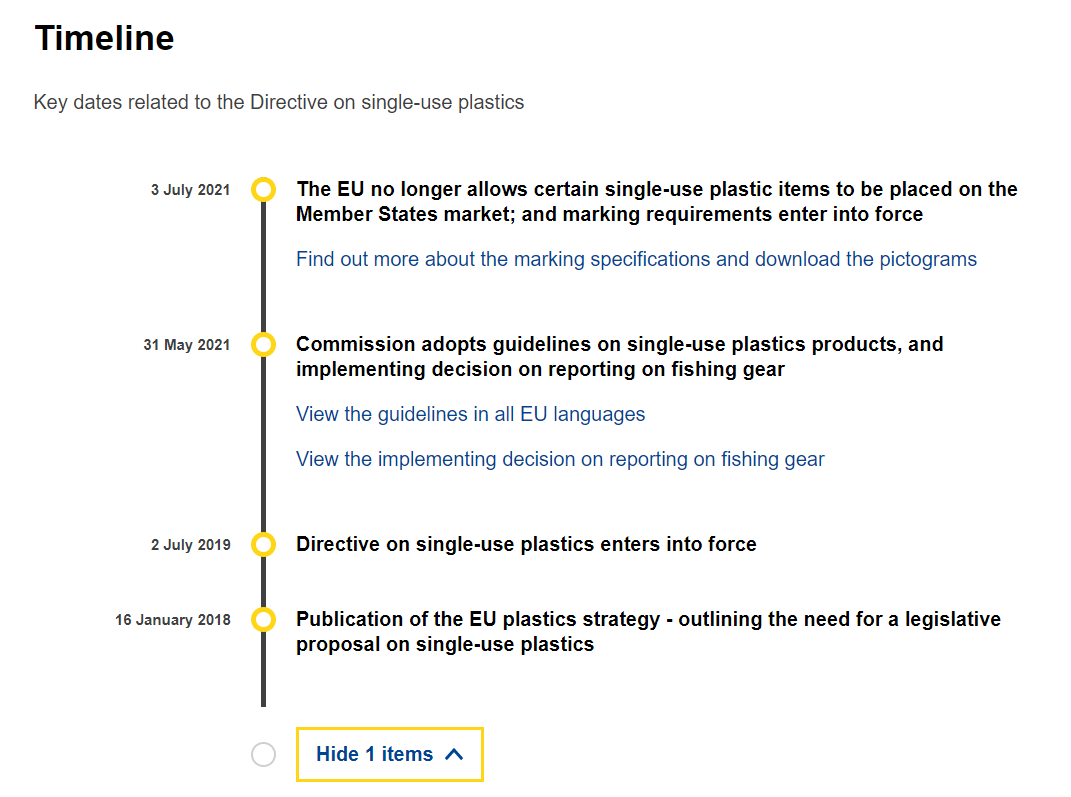1071x797 pixels.
Task: Click the 2 July 2019 timeline marker circle
Action: point(264,544)
